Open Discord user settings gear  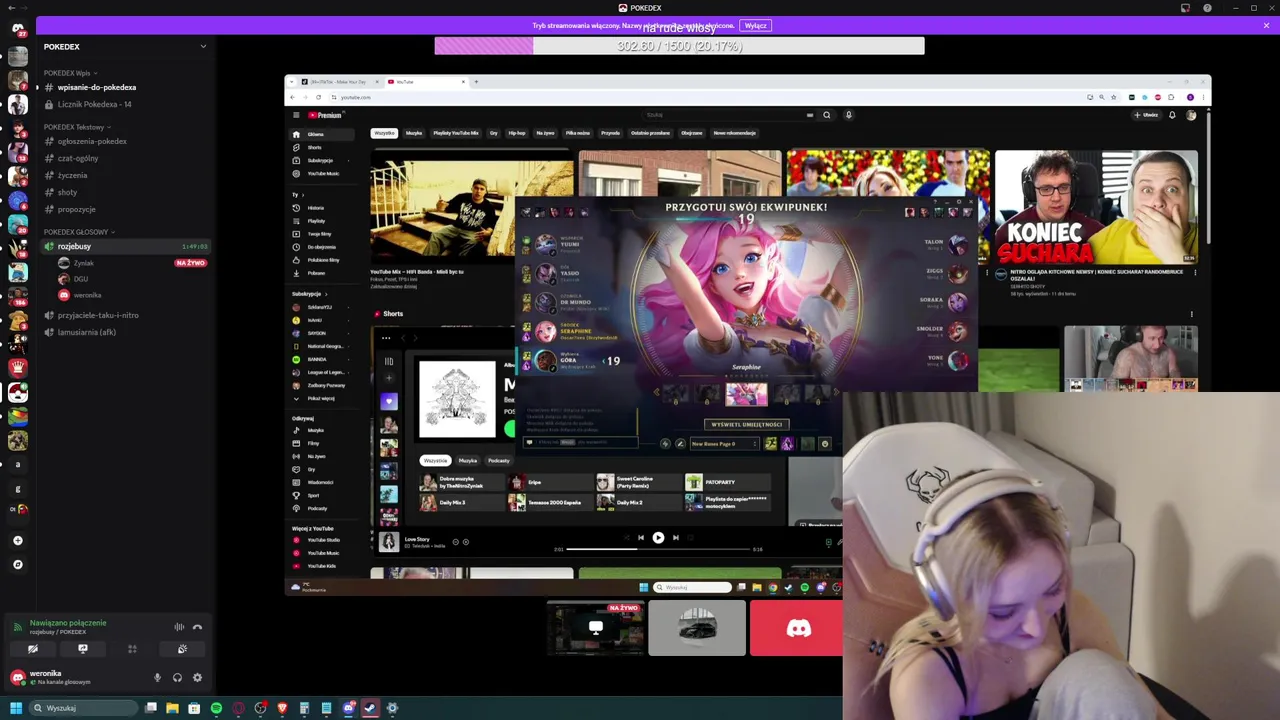197,678
